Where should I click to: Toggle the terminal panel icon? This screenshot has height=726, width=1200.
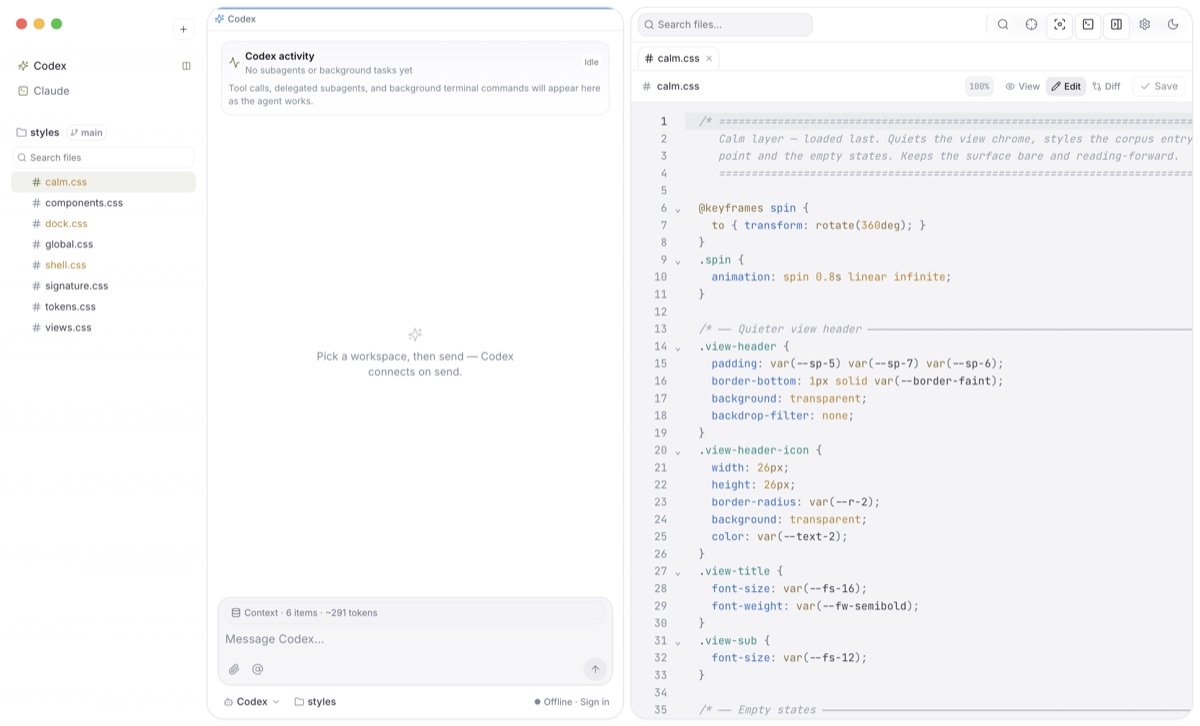click(1088, 24)
